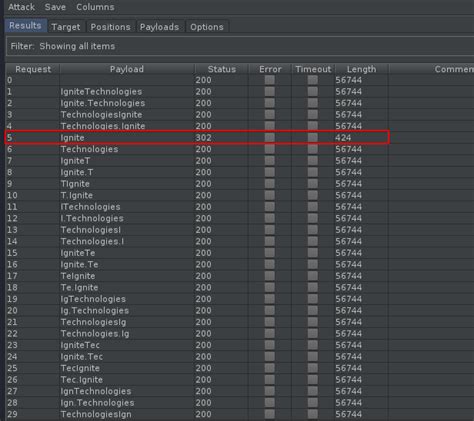This screenshot has width=474, height=421.
Task: Select the Ignite.Technologies payload
Action: click(x=103, y=103)
